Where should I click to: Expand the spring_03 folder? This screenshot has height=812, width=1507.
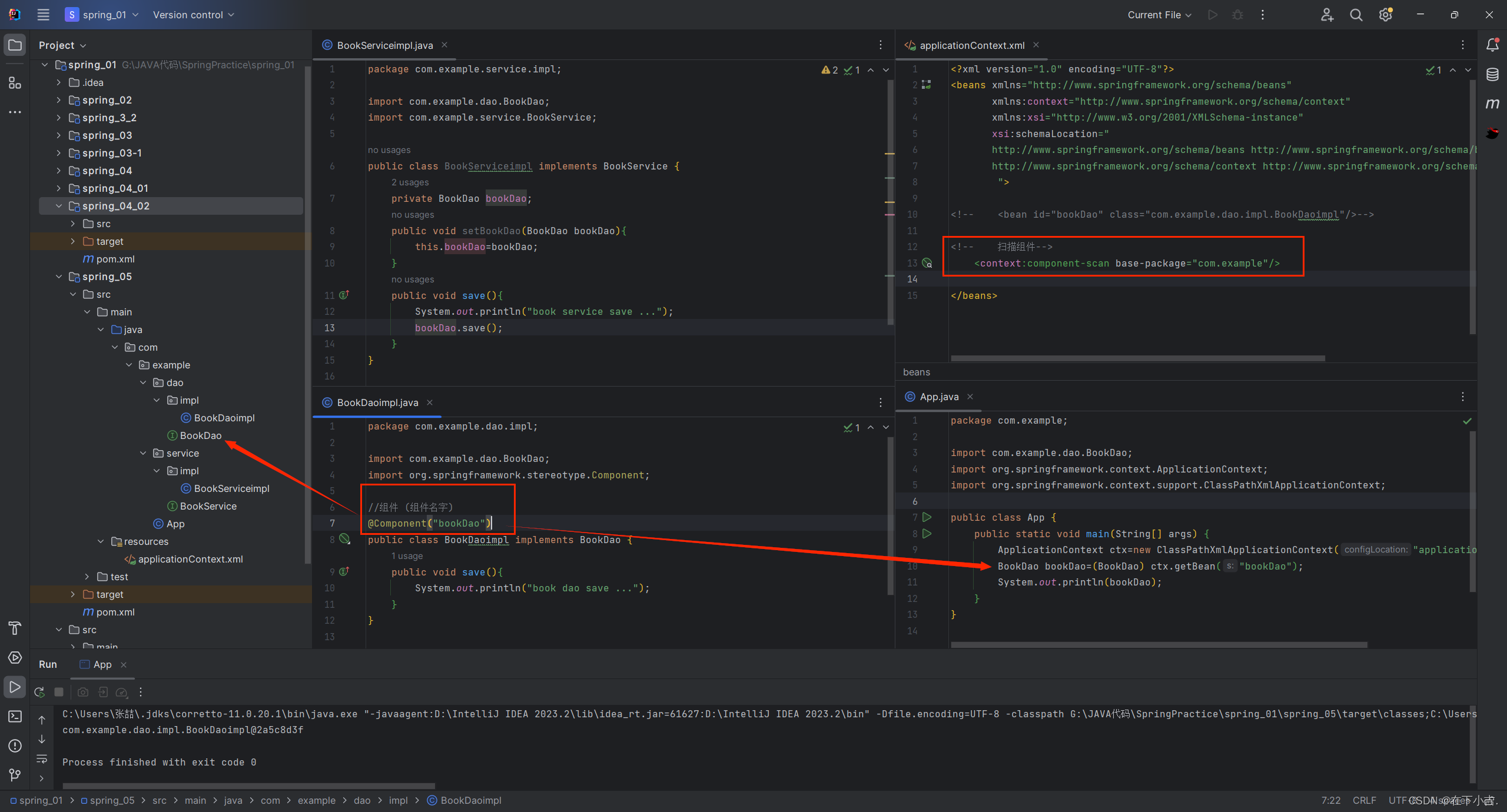click(x=59, y=135)
